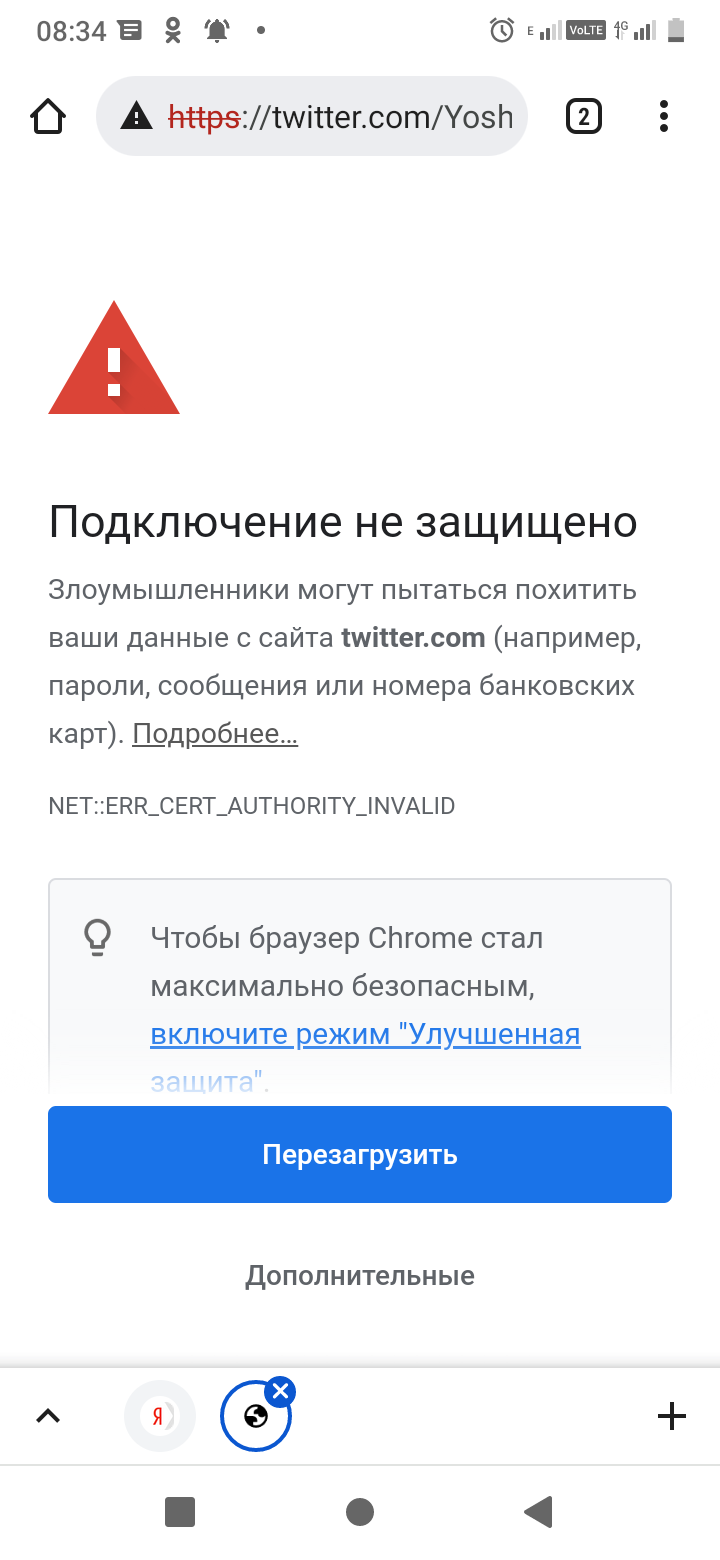Close the current tab with the blue X badge
This screenshot has height=1560, width=720.
pos(280,1391)
